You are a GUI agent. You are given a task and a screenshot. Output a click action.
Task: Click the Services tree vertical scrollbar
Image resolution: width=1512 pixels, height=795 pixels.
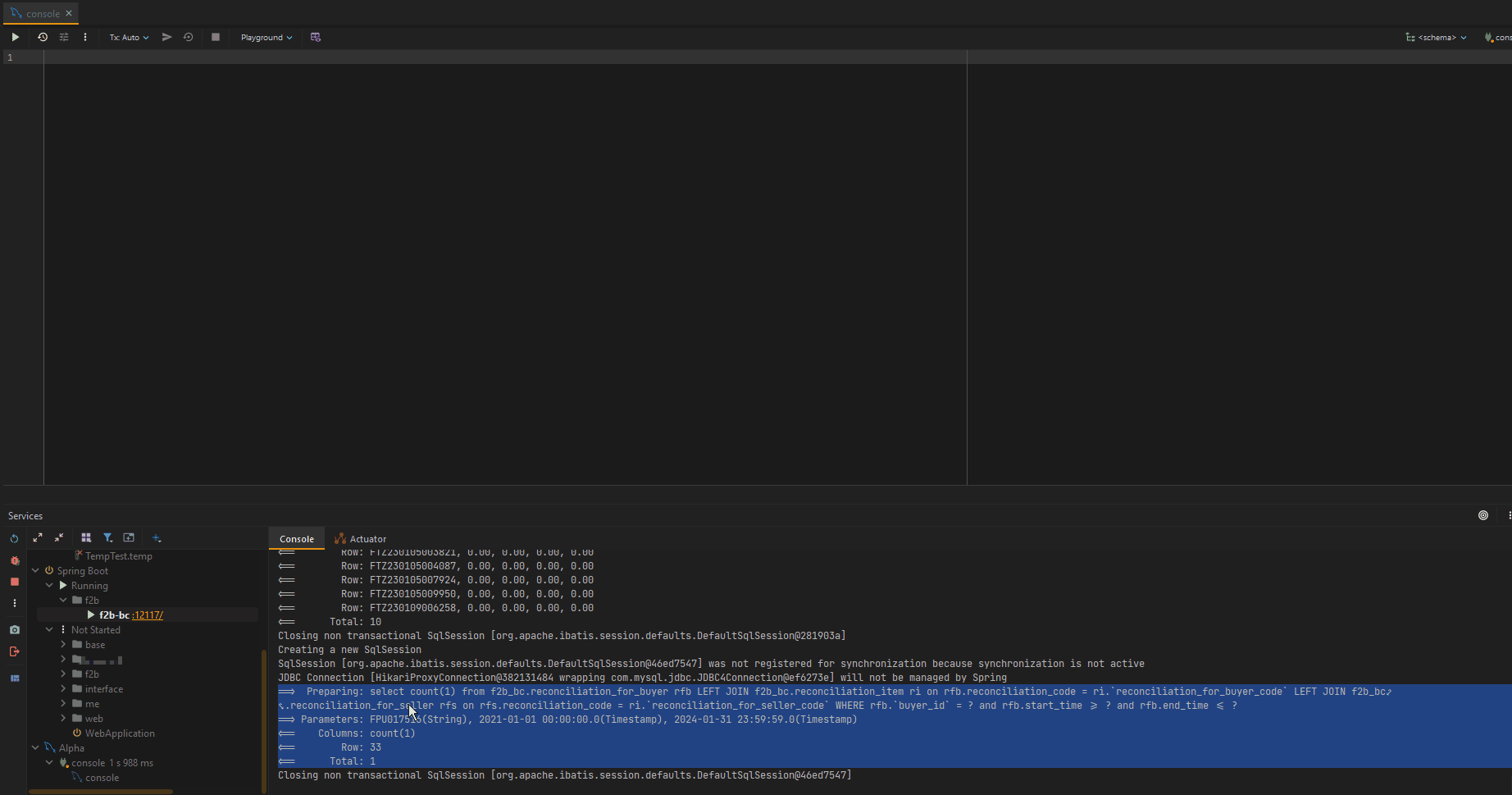pos(264,722)
